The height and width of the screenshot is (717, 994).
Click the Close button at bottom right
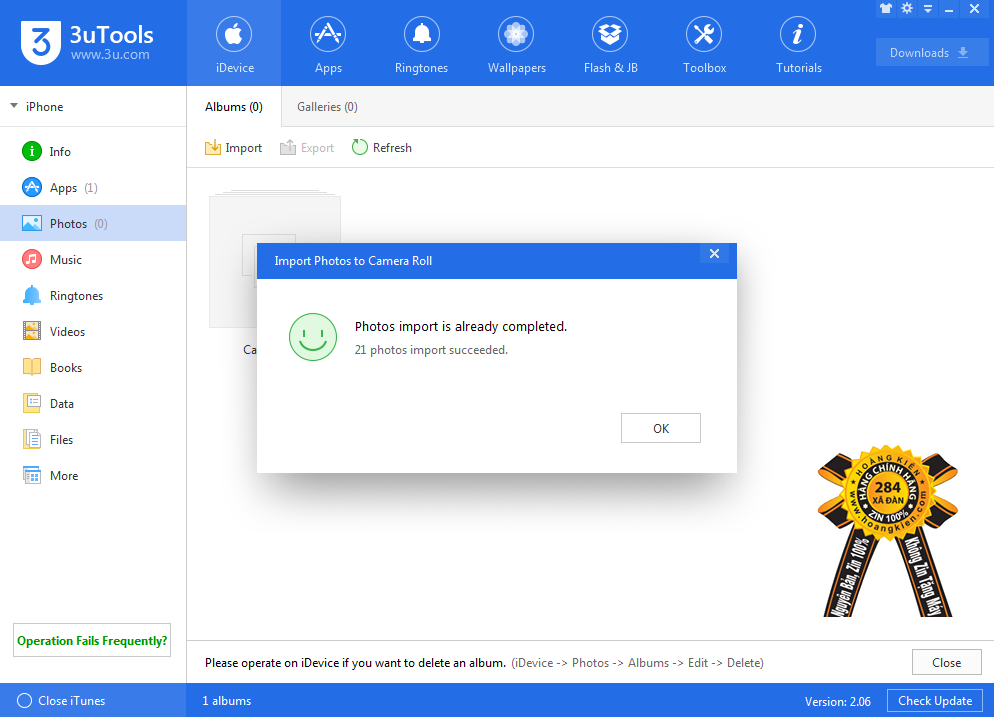click(x=946, y=662)
